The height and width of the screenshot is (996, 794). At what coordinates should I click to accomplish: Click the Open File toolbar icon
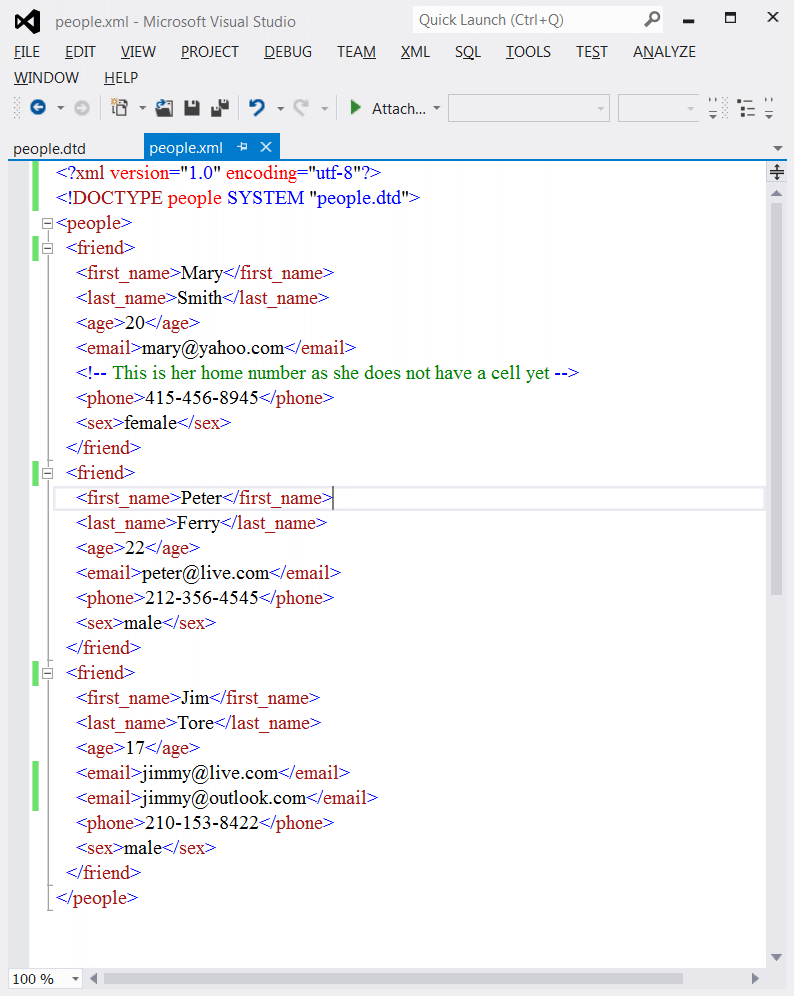pyautogui.click(x=165, y=108)
